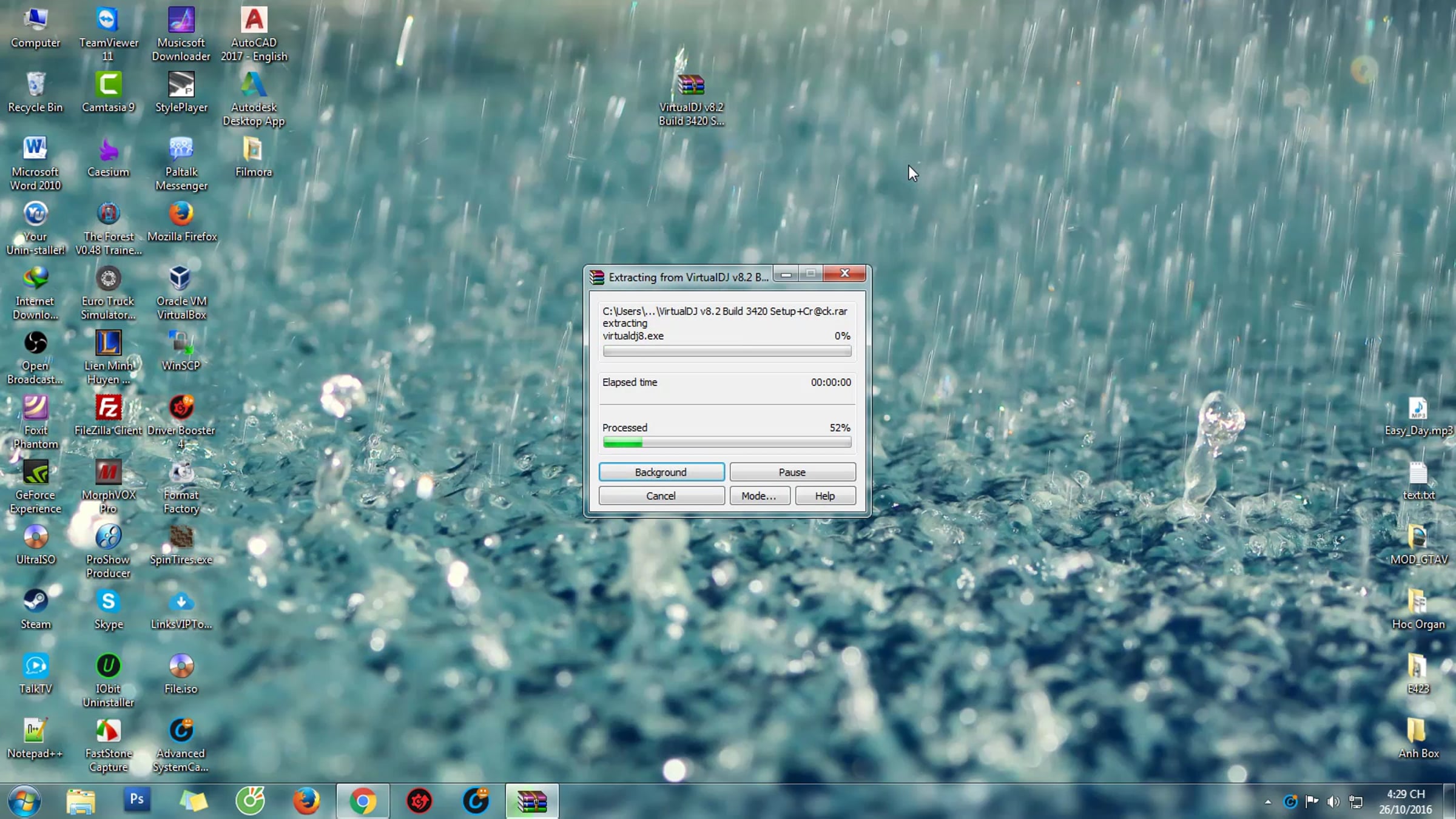Select the FileZilla Client icon
This screenshot has height=819, width=1456.
pyautogui.click(x=108, y=408)
